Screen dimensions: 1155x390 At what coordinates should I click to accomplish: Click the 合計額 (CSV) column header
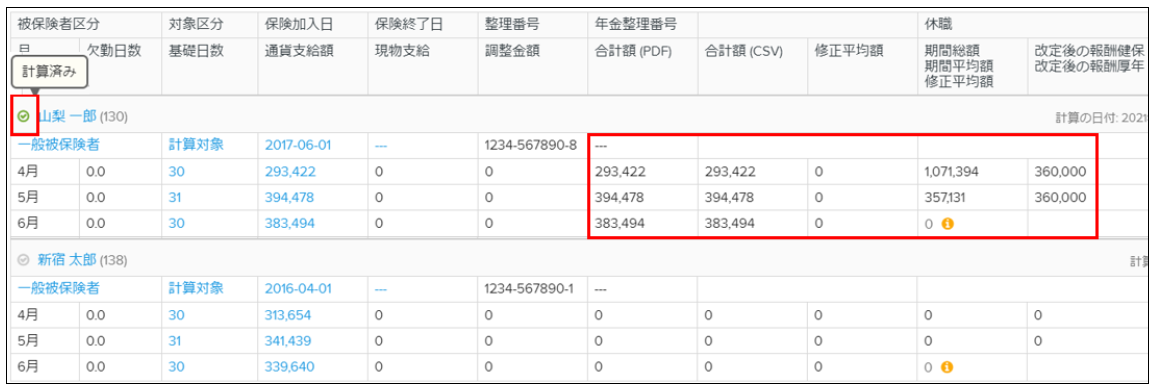[x=741, y=51]
